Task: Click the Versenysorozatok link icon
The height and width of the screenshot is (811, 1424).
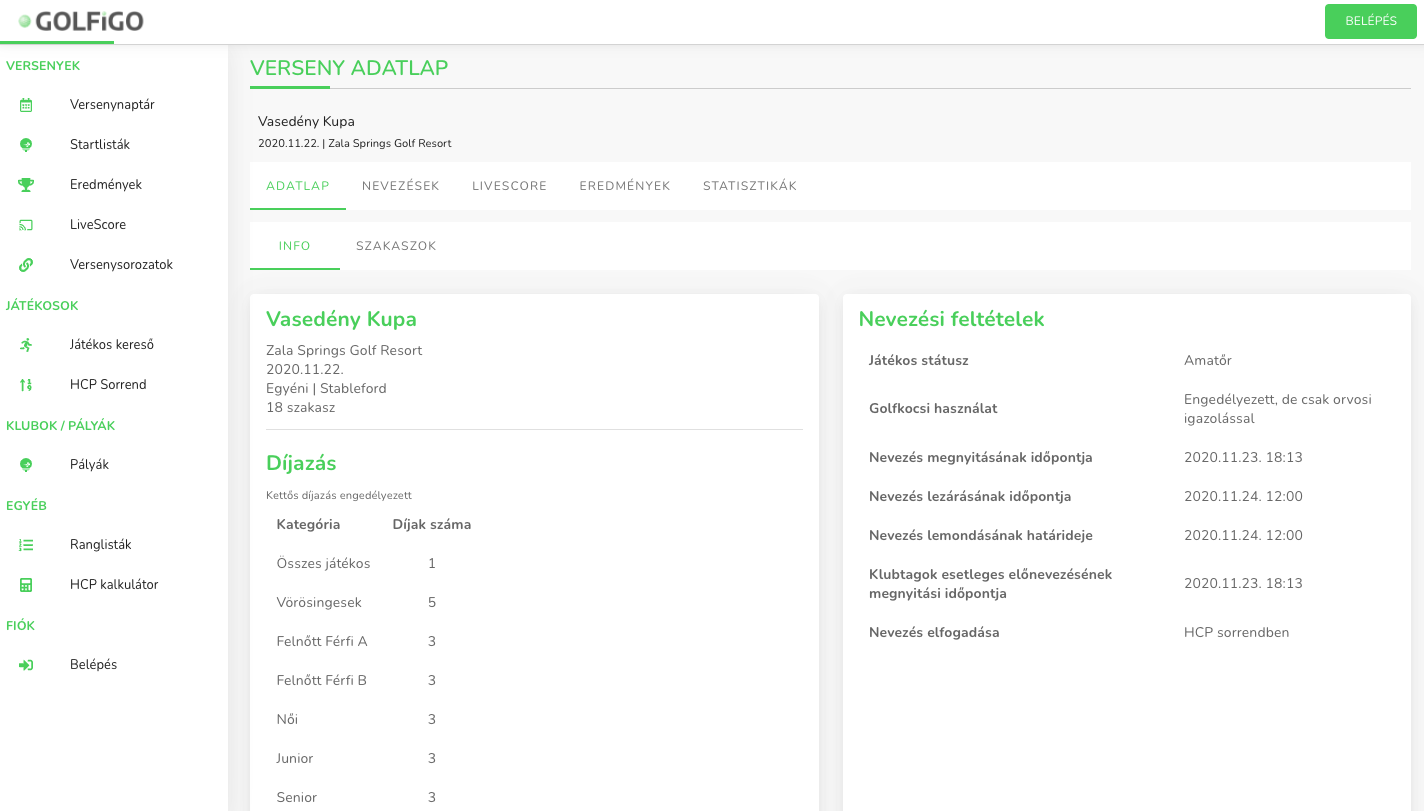Action: 26,265
